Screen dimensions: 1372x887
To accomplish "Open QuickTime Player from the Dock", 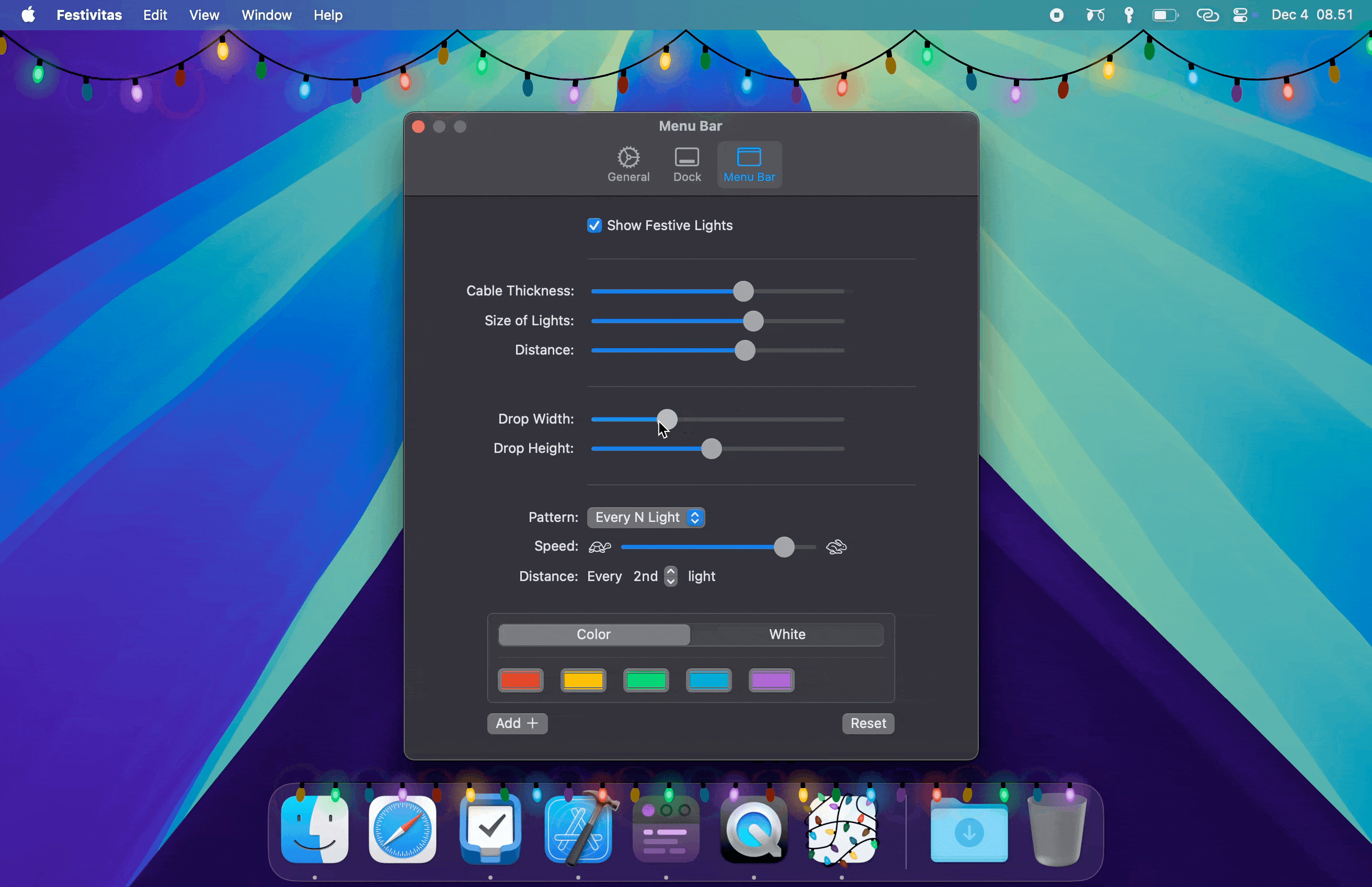I will tap(753, 830).
